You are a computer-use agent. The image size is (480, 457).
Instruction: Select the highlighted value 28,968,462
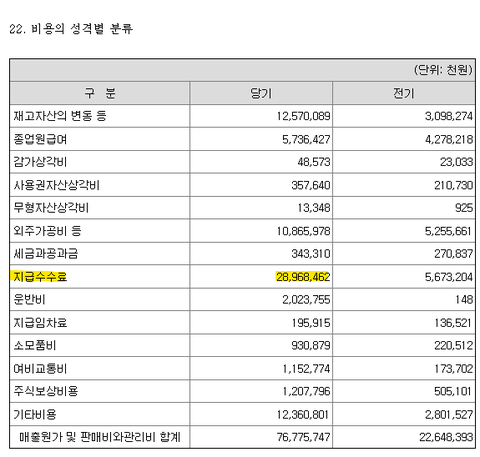click(303, 277)
